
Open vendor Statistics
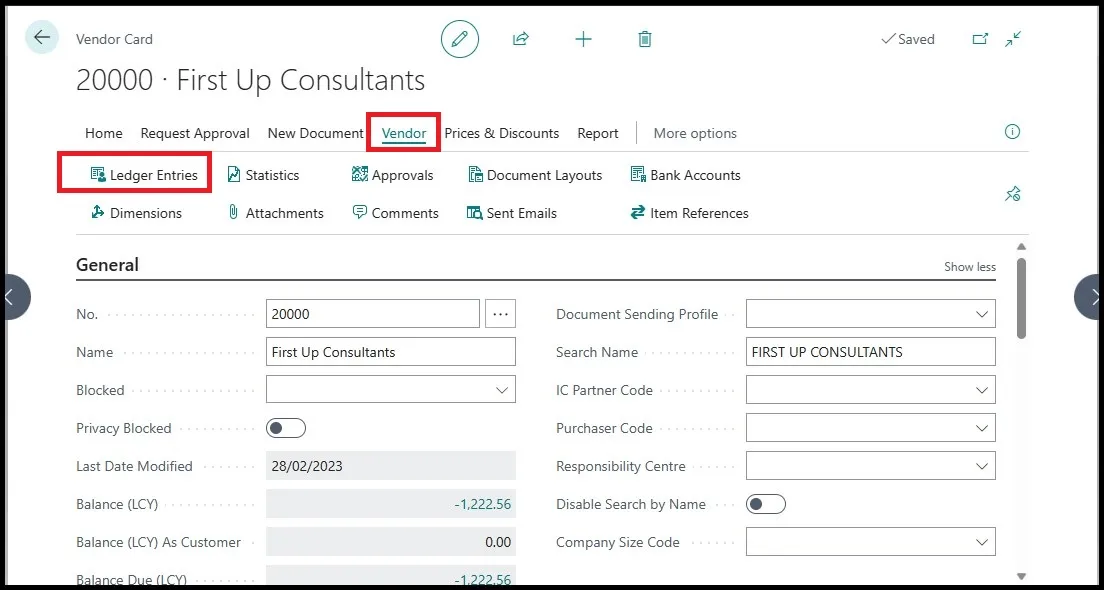(263, 175)
